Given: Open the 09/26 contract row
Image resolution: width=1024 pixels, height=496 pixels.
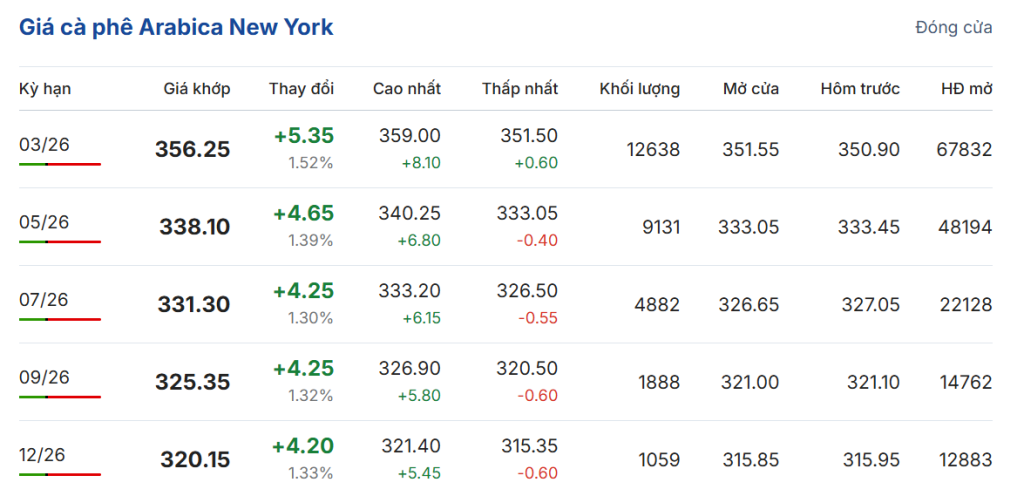Looking at the screenshot, I should click(x=44, y=377).
